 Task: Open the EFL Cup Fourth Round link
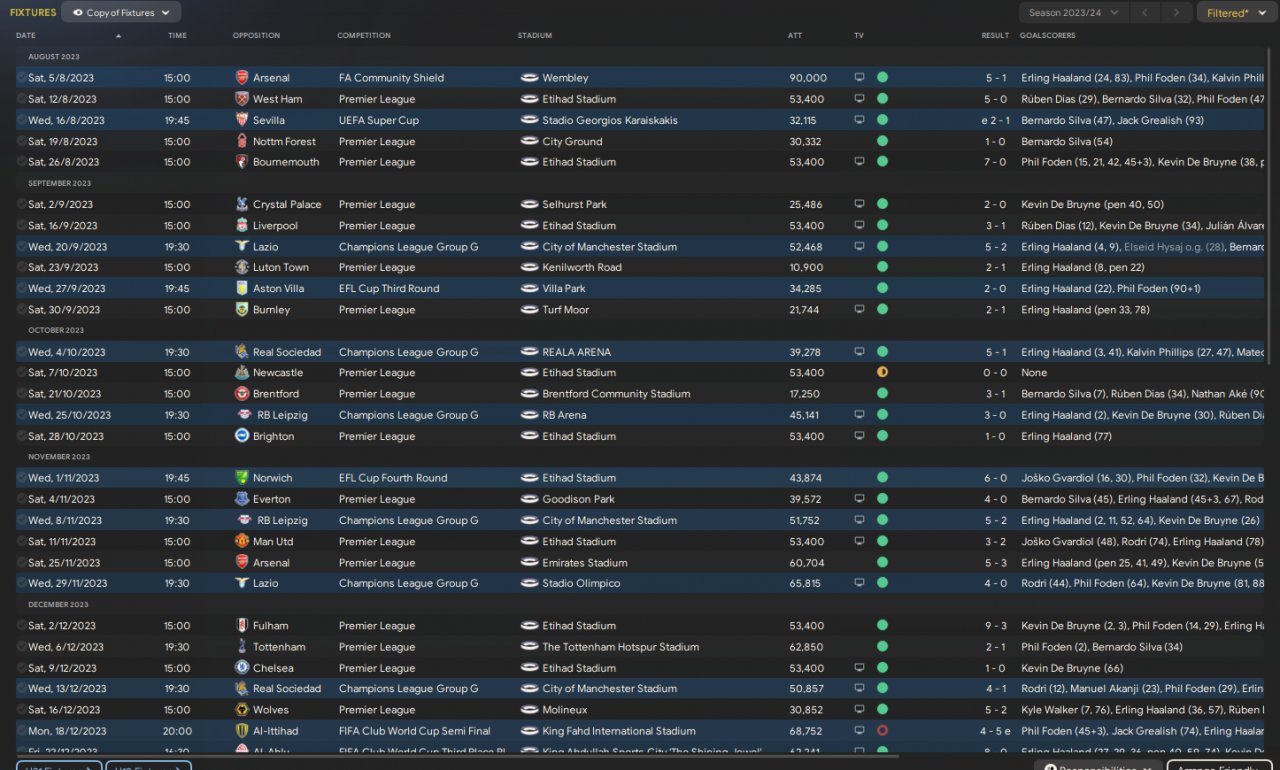coord(395,478)
